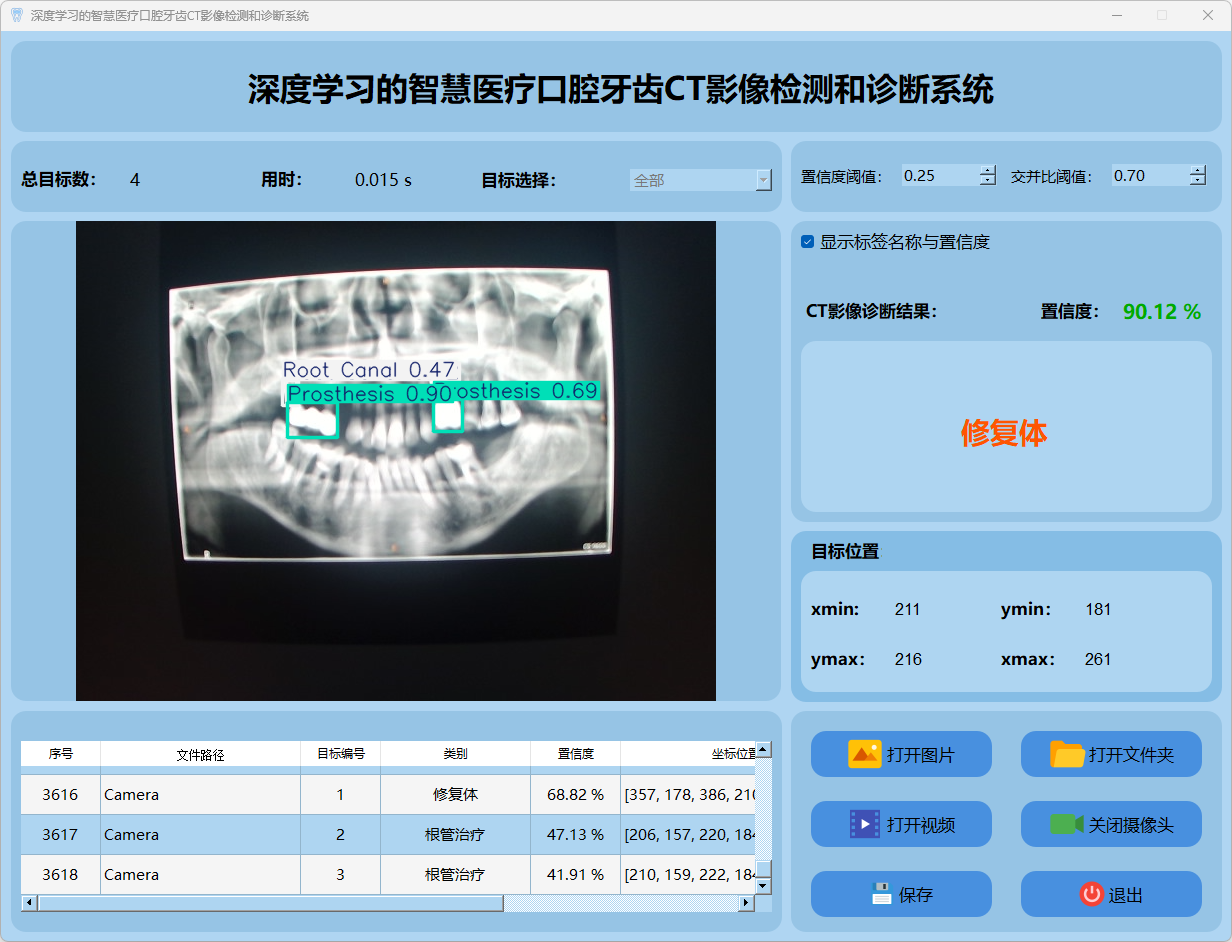Click the 文件路径 column header
The height and width of the screenshot is (942, 1232).
[200, 755]
